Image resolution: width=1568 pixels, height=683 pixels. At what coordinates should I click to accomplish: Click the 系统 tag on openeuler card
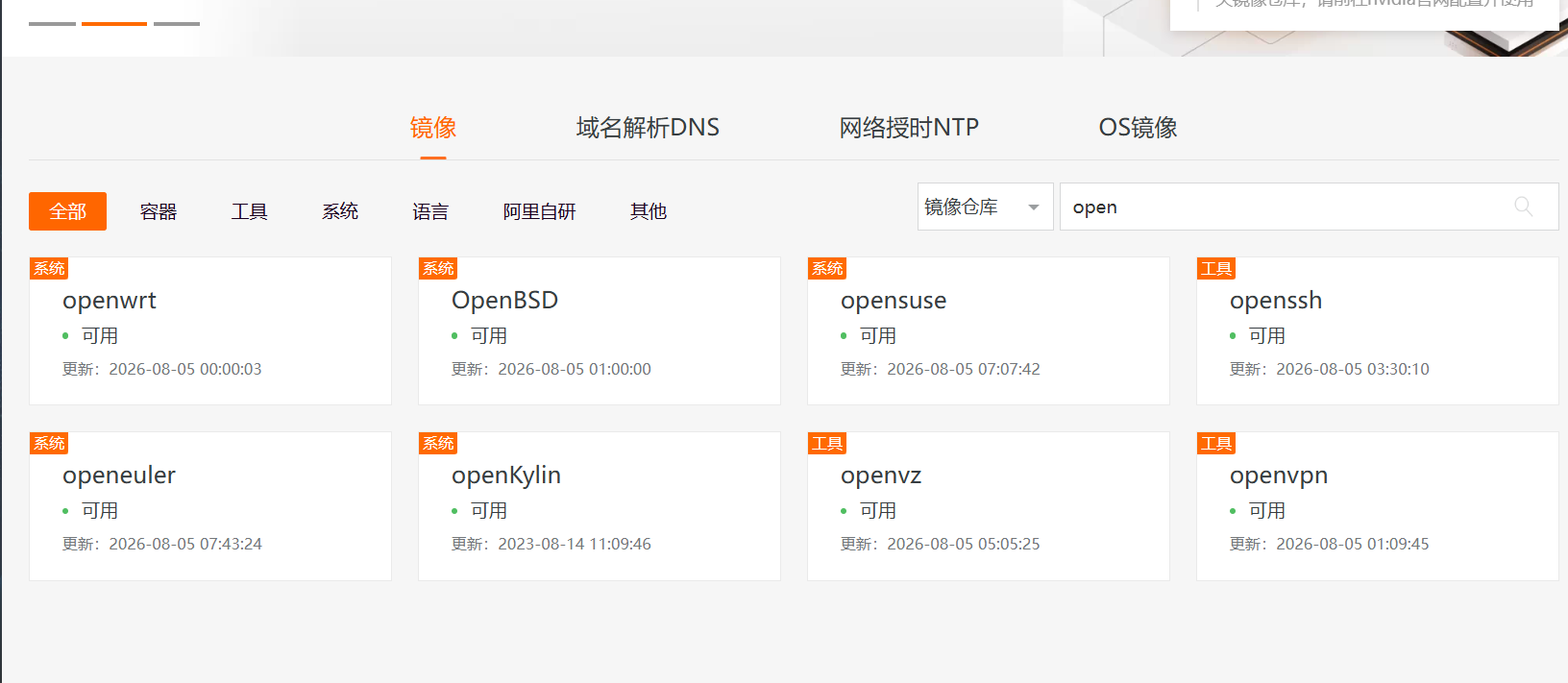pyautogui.click(x=49, y=443)
